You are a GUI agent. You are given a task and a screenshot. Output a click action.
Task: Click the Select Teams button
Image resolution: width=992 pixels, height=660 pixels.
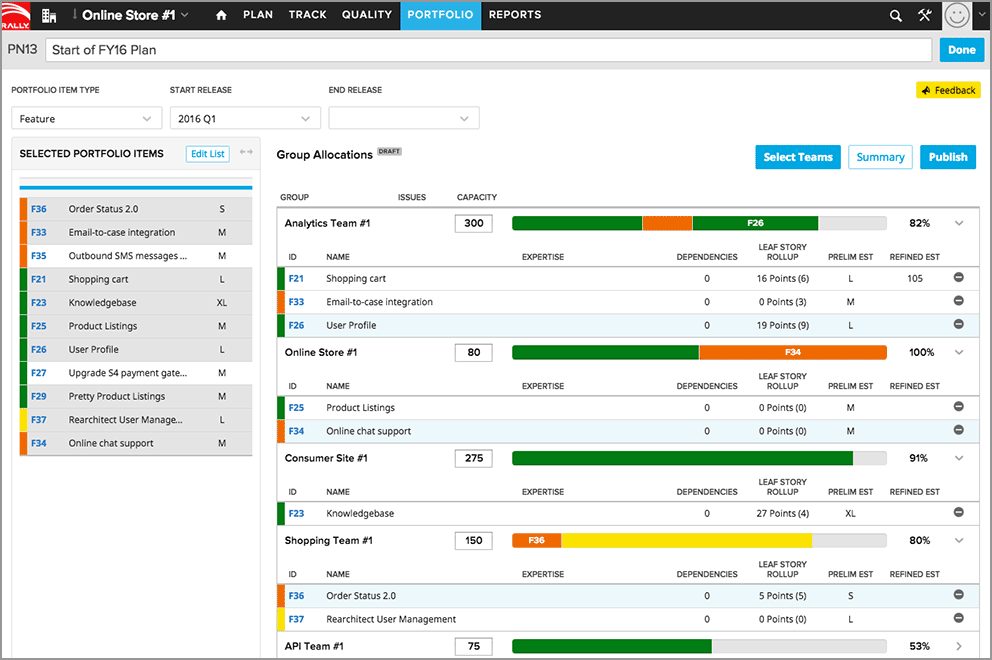(797, 157)
